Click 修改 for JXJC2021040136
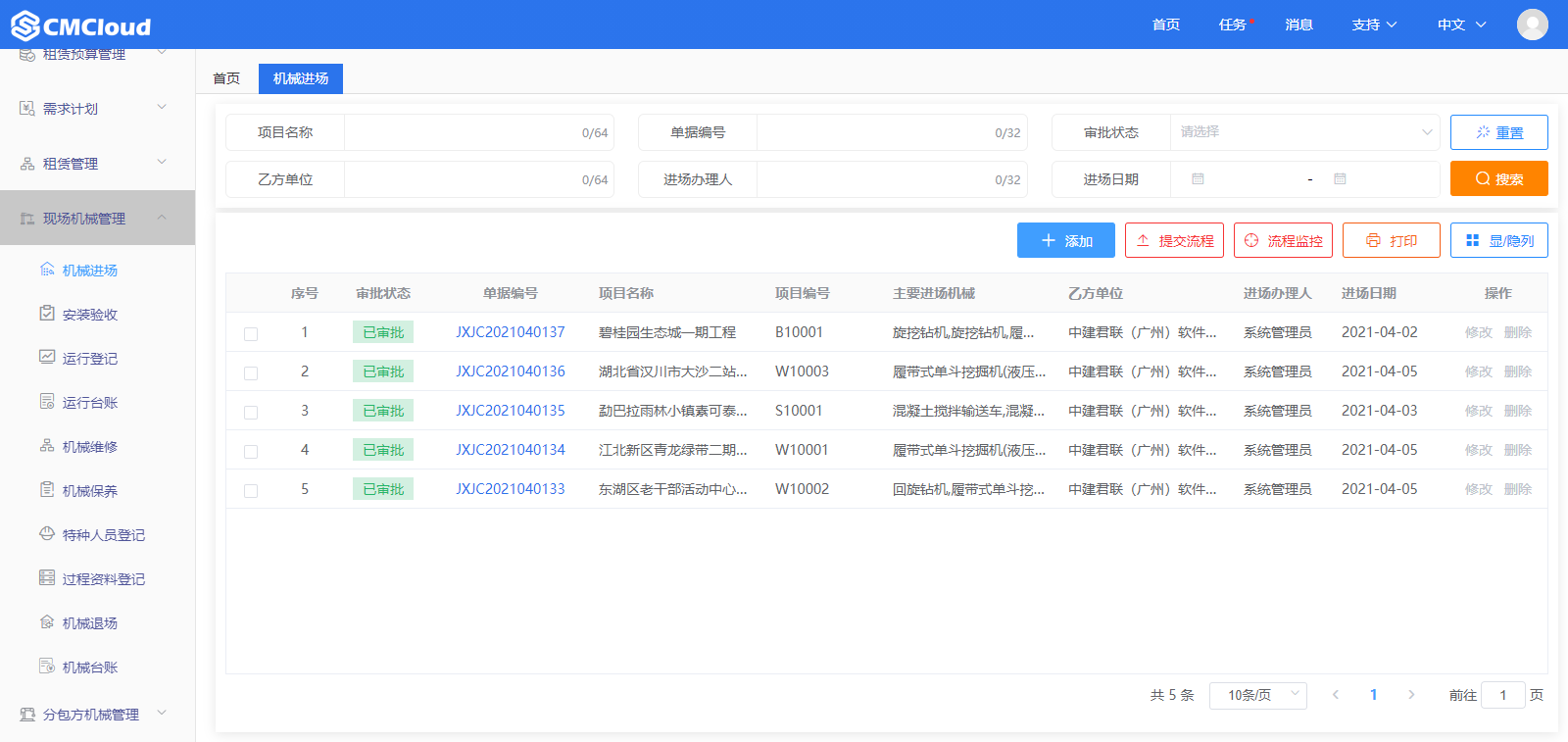Viewport: 1568px width, 742px height. tap(1479, 371)
